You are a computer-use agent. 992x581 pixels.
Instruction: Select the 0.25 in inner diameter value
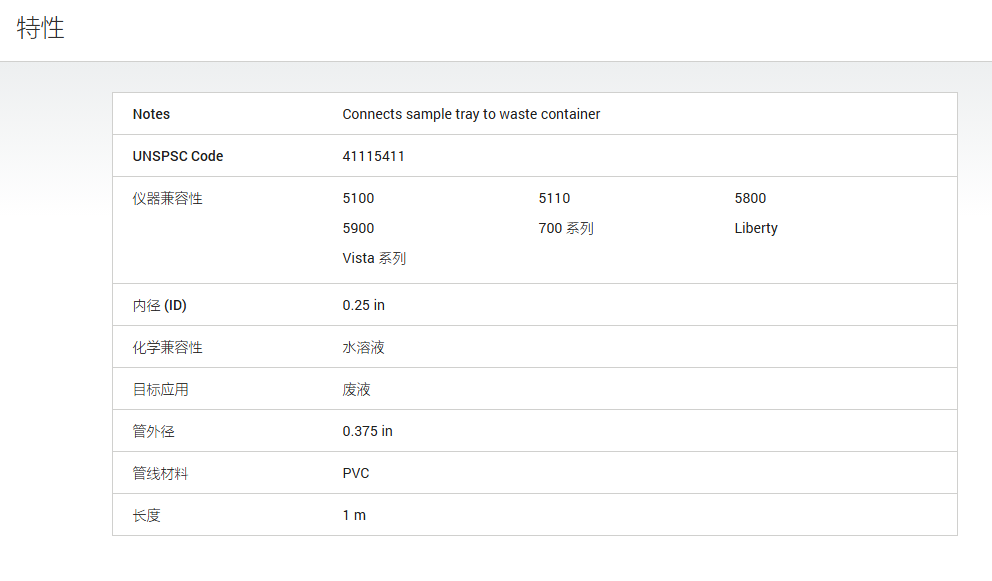coord(363,305)
